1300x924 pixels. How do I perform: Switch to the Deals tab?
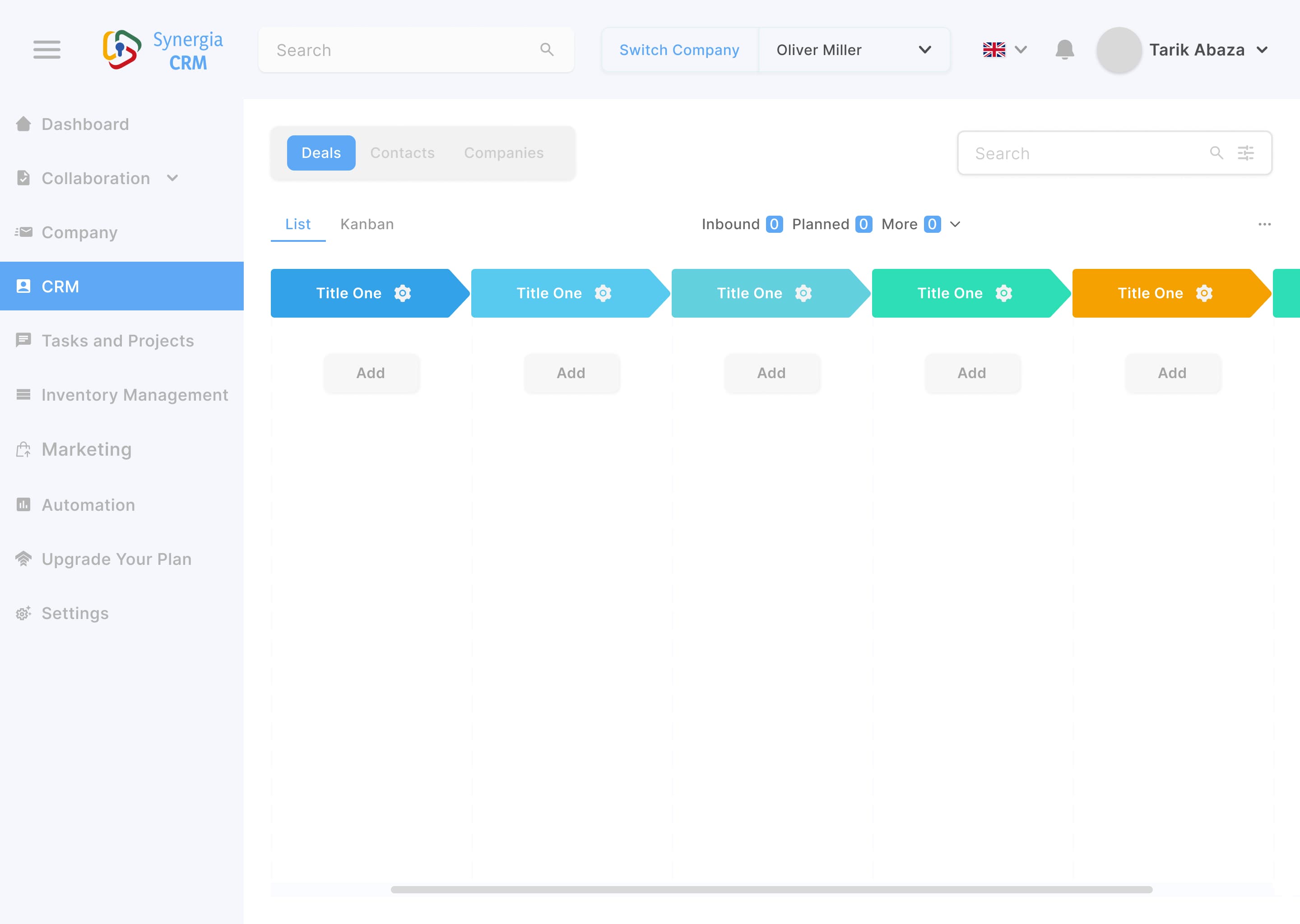coord(321,152)
